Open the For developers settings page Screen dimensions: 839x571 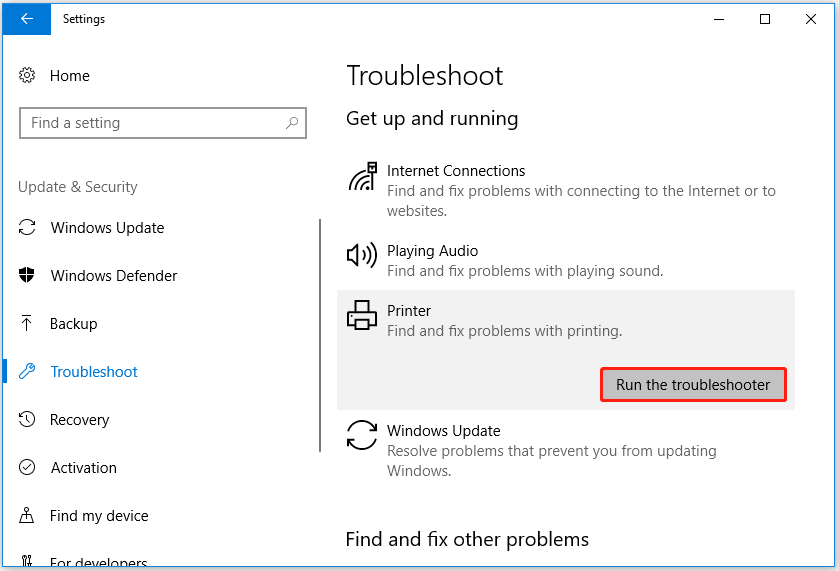(98, 563)
